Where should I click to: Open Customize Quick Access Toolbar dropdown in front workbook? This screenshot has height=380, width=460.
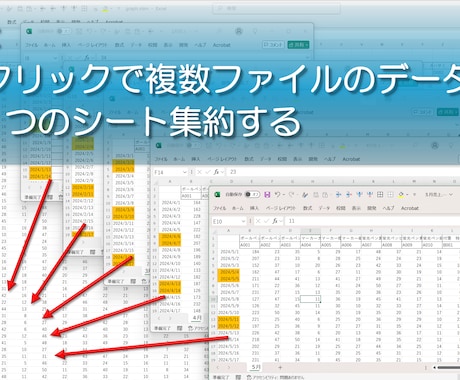coord(414,195)
